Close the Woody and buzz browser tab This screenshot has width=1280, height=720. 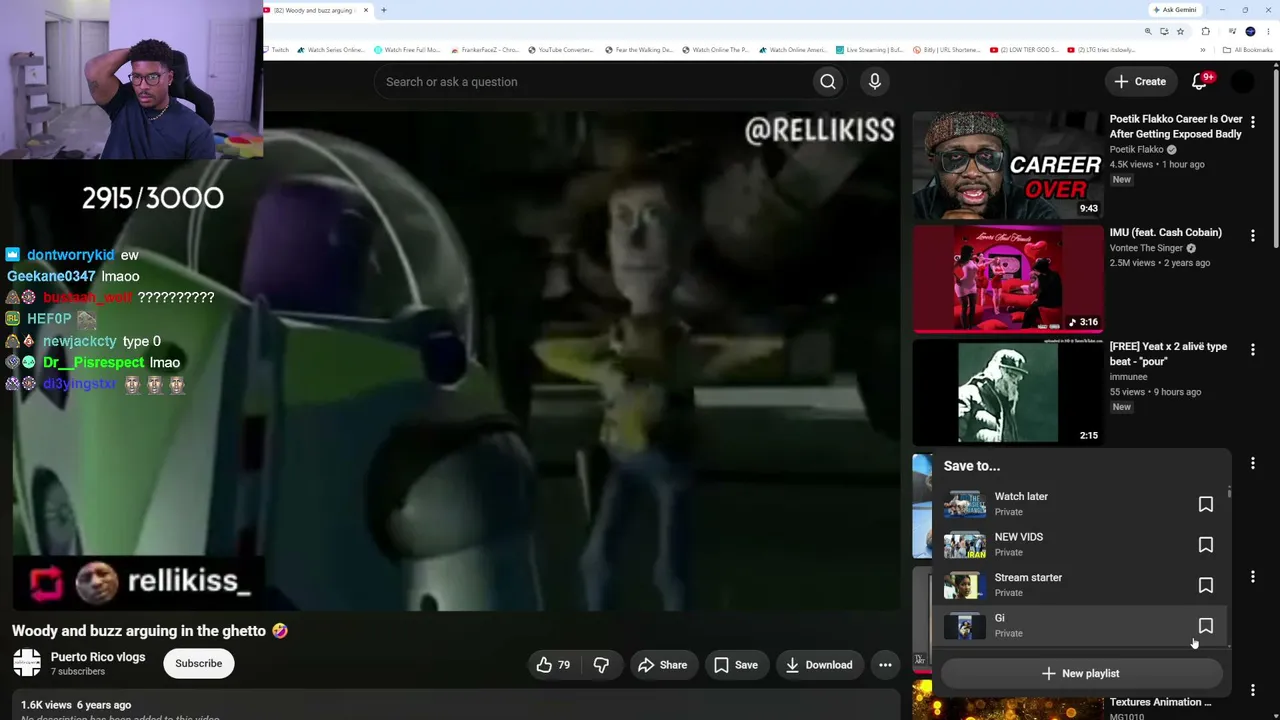coord(366,10)
